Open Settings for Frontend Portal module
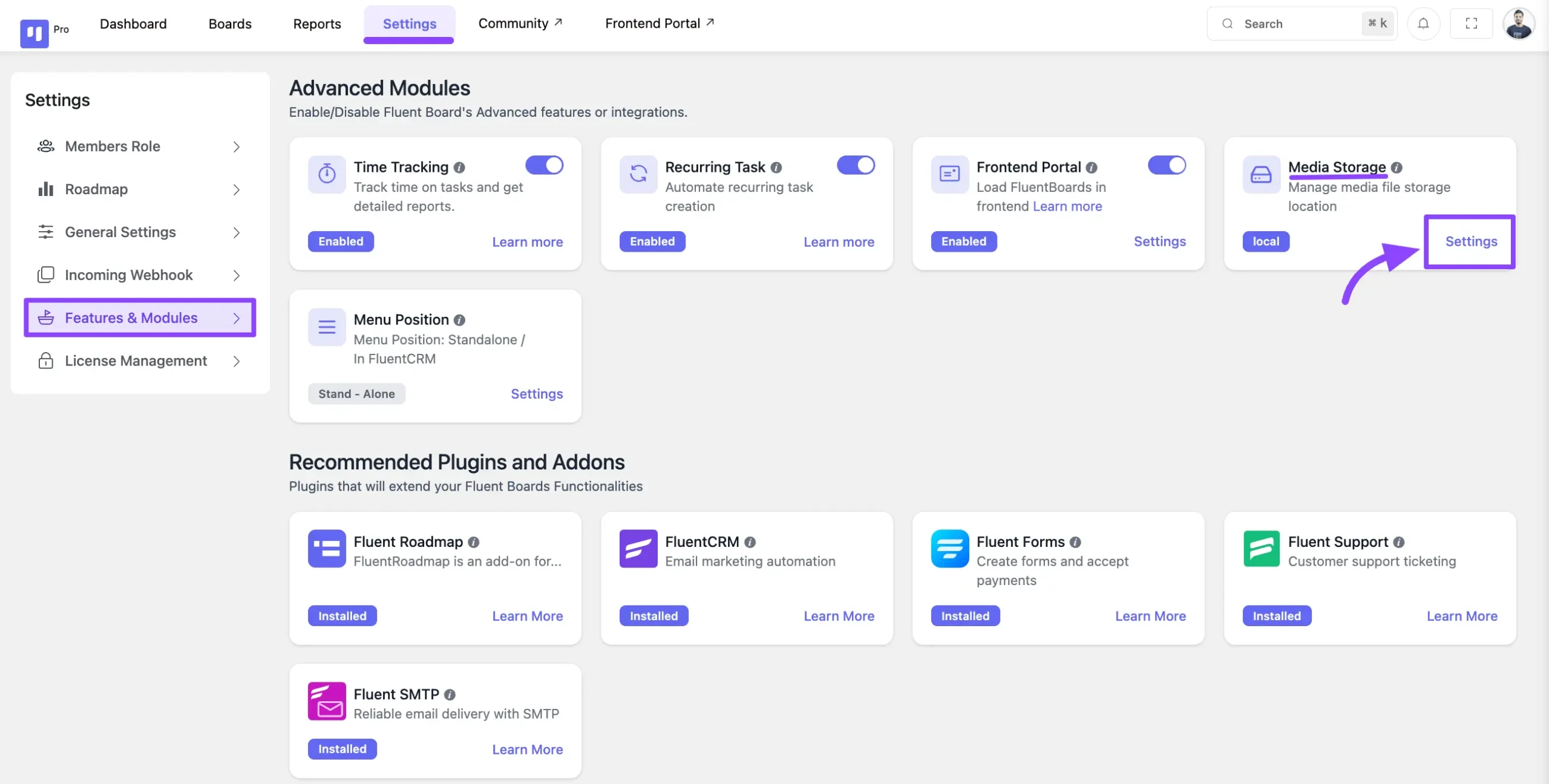 tap(1159, 241)
